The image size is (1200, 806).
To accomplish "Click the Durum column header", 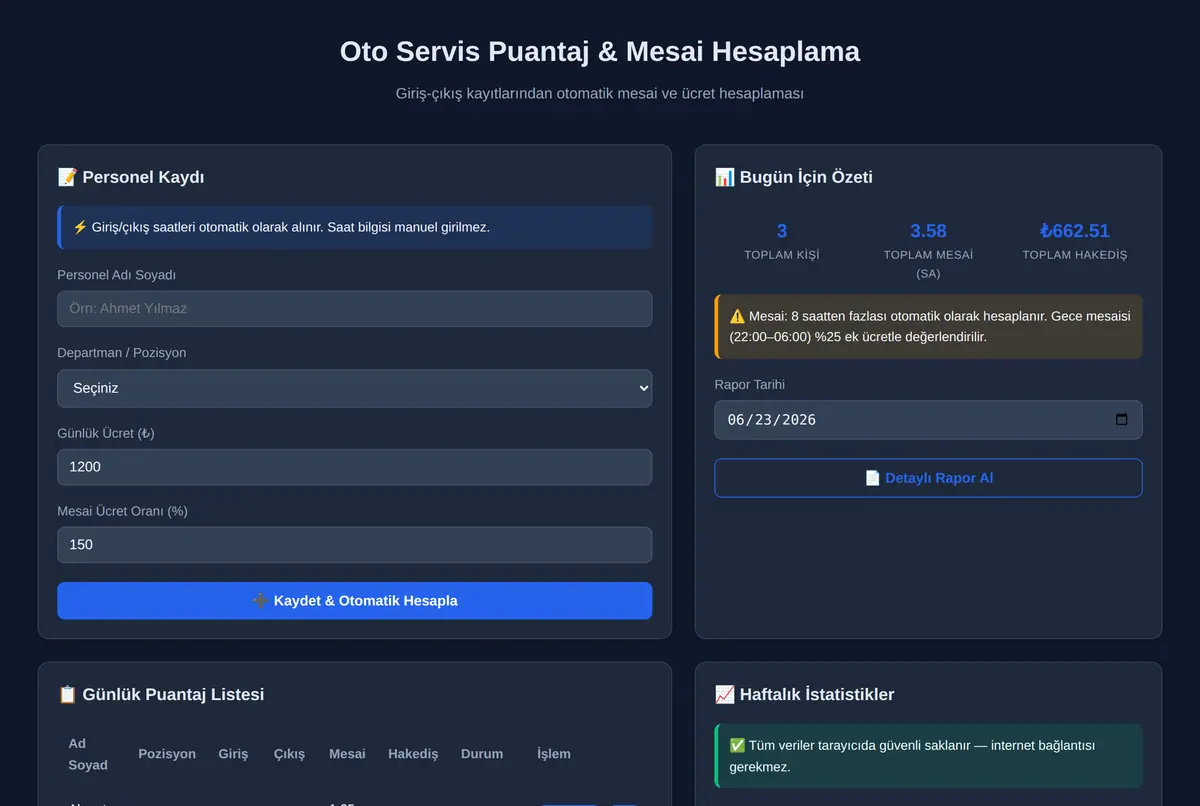I will (482, 754).
